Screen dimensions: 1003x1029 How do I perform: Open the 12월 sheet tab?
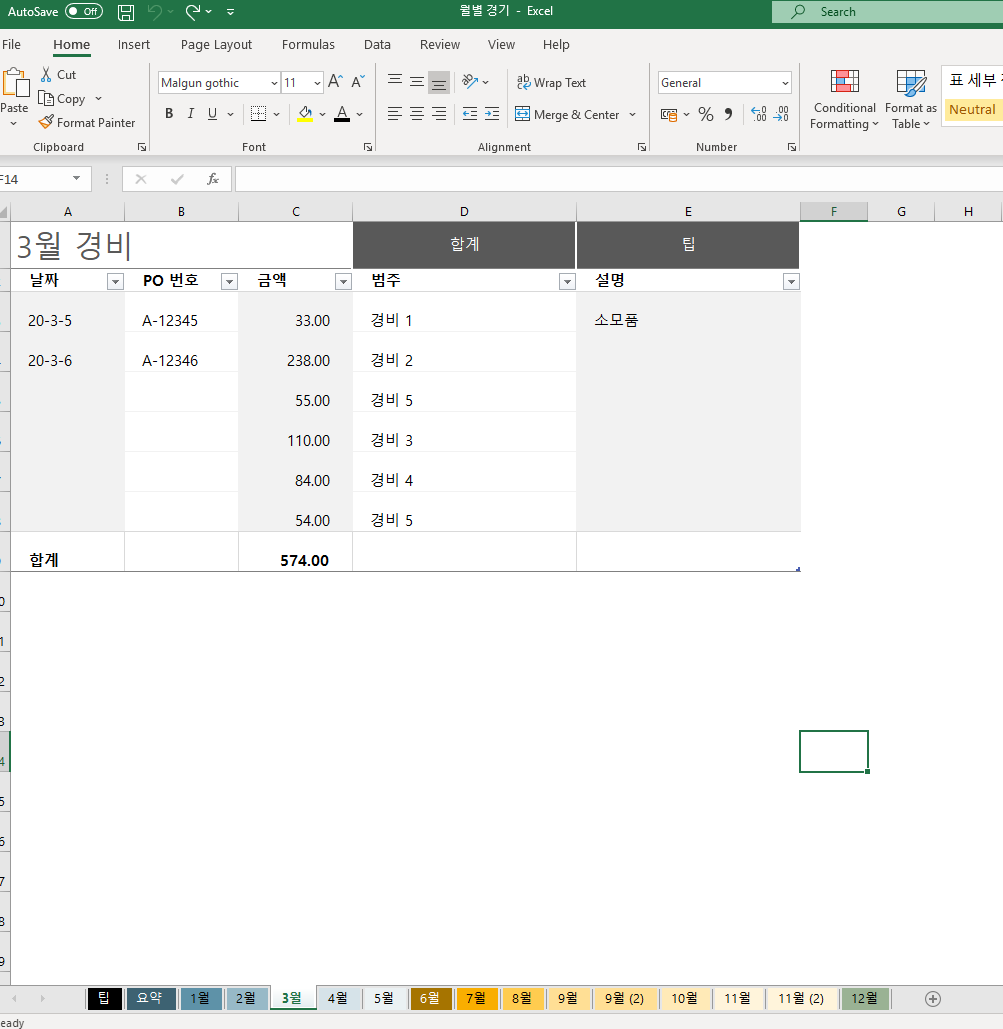pyautogui.click(x=864, y=998)
